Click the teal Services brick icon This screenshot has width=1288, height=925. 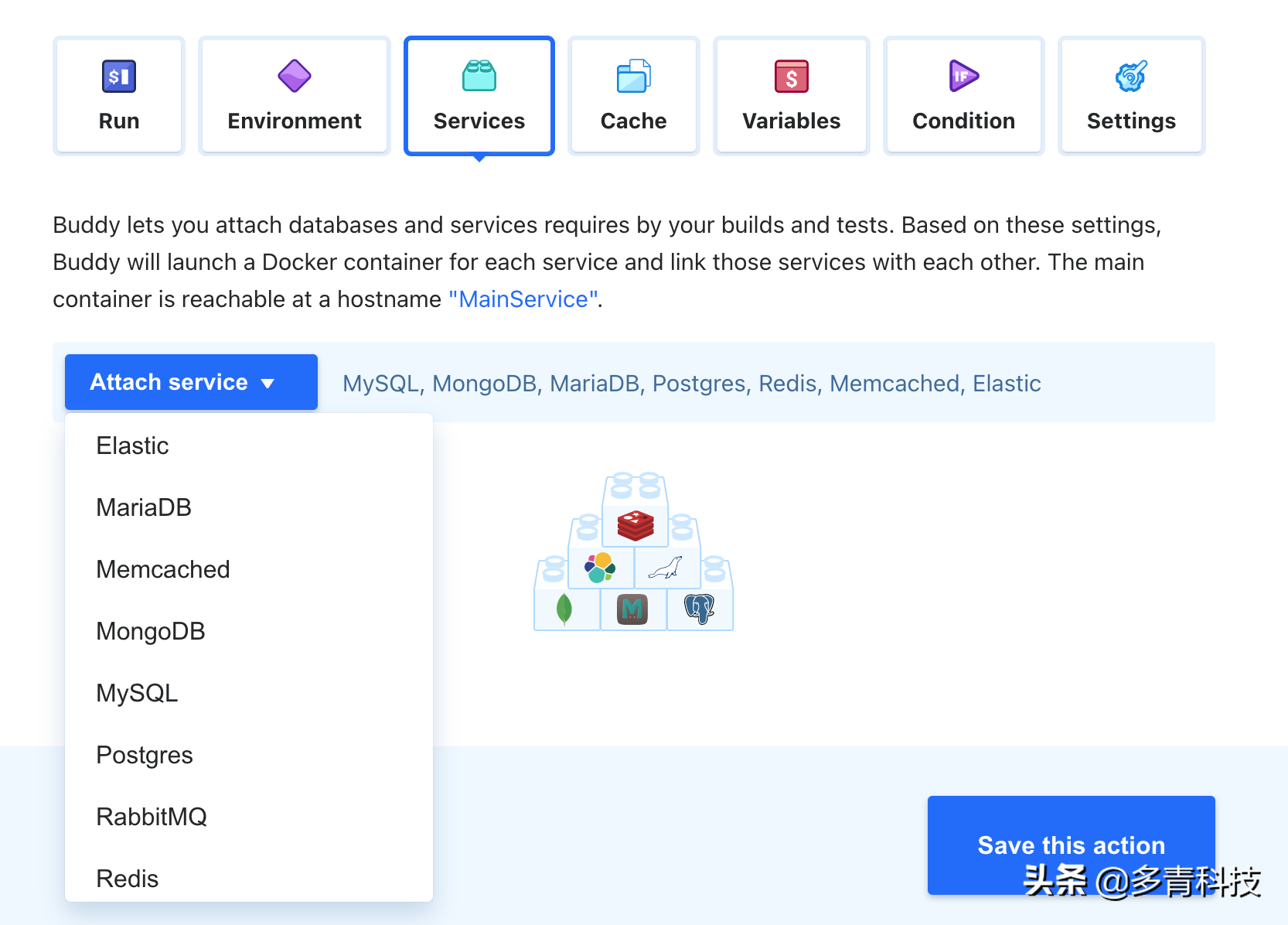(479, 76)
